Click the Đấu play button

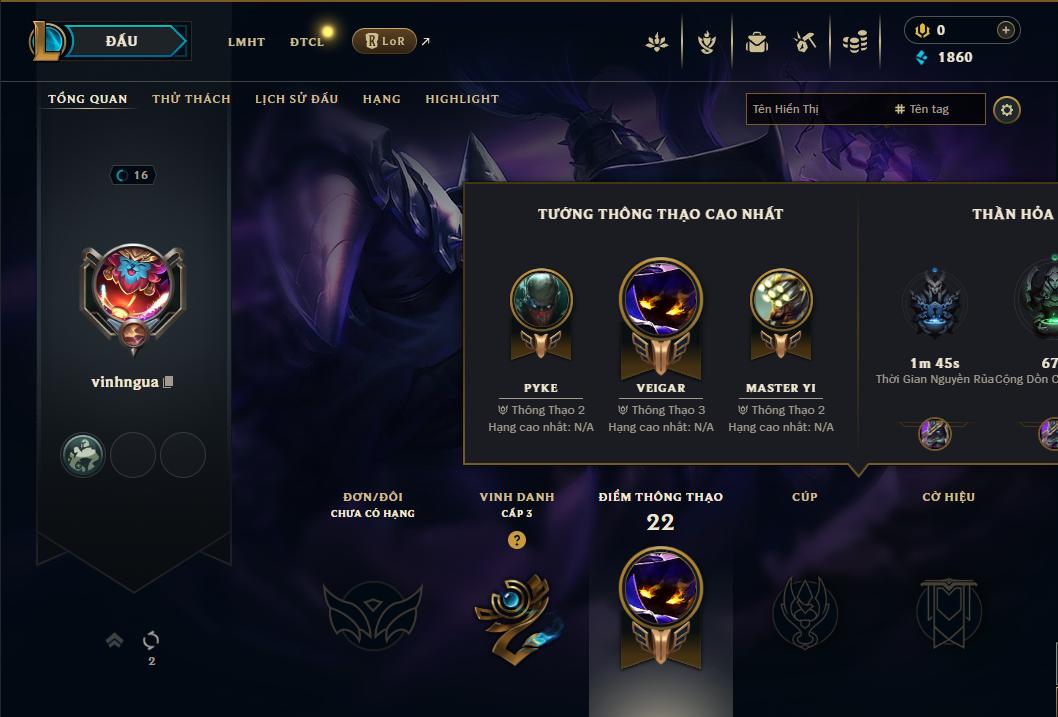pos(122,41)
